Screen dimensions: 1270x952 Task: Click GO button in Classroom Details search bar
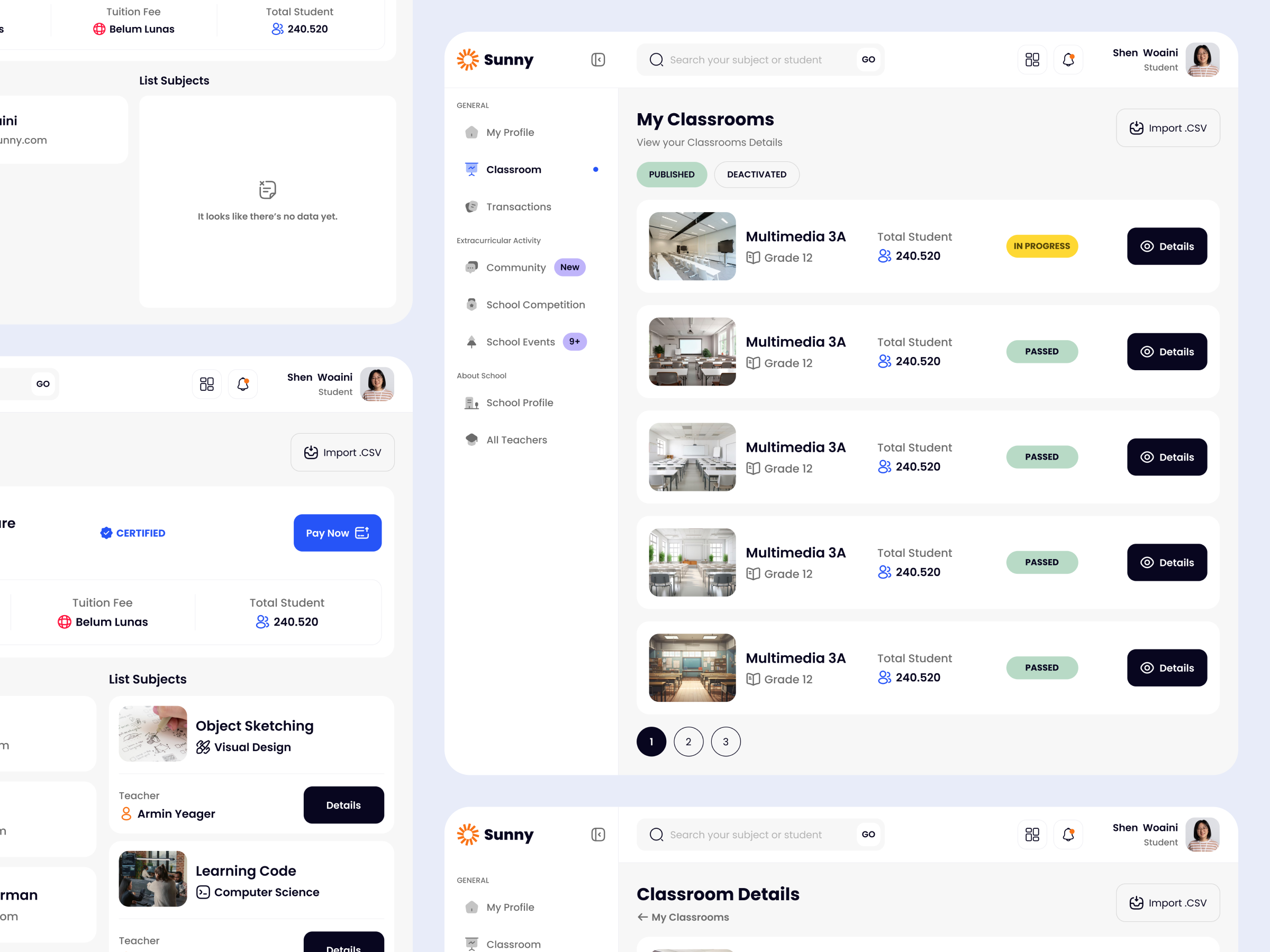point(868,835)
